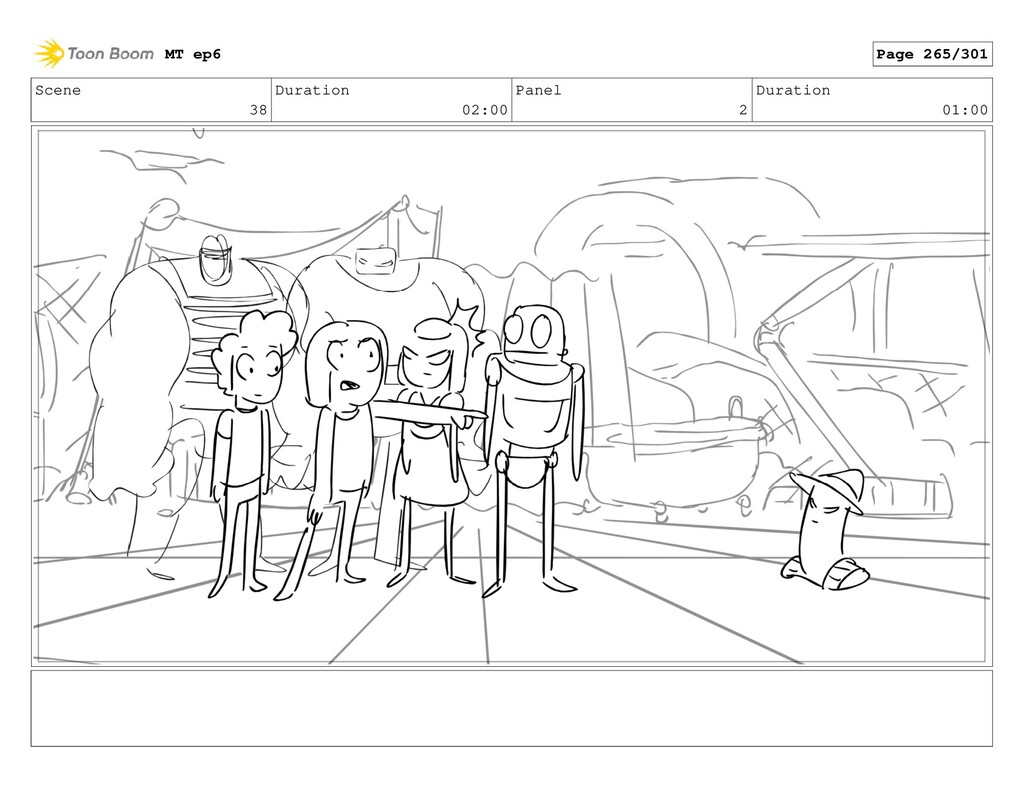
Task: Click the storyboard panel drawing thumbnail
Action: 511,396
